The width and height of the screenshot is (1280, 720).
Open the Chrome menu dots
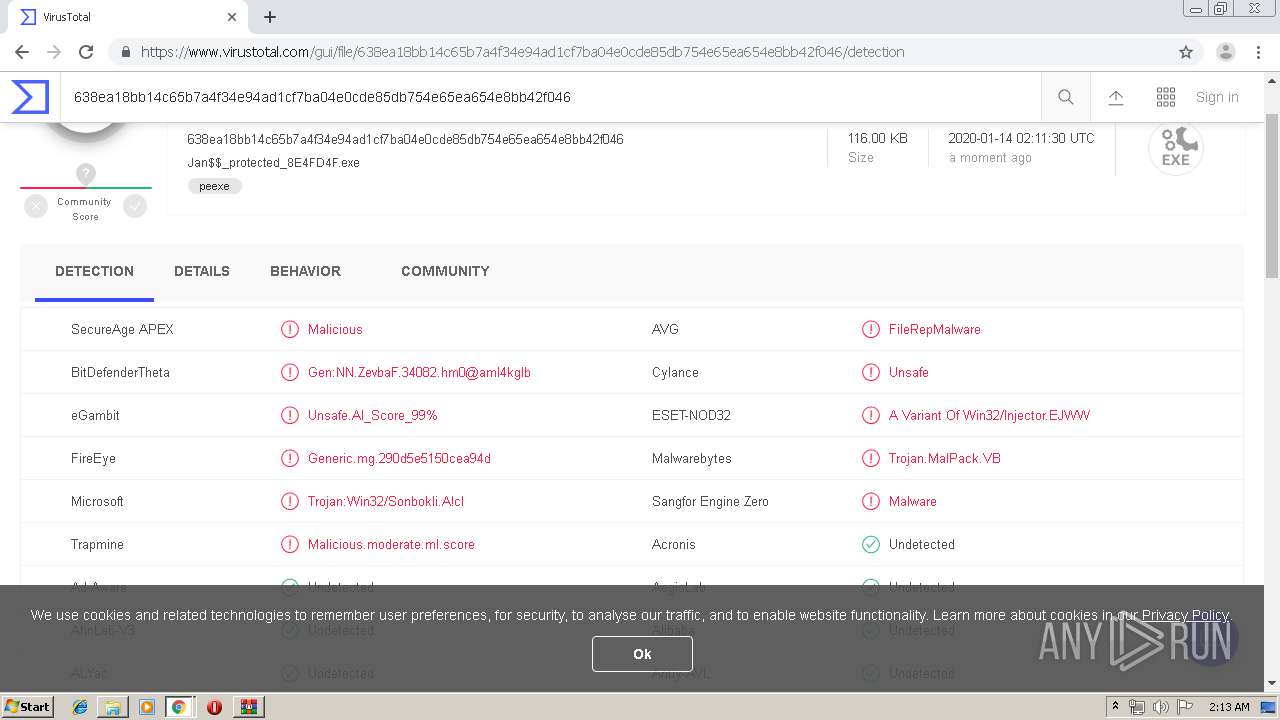(x=1260, y=52)
